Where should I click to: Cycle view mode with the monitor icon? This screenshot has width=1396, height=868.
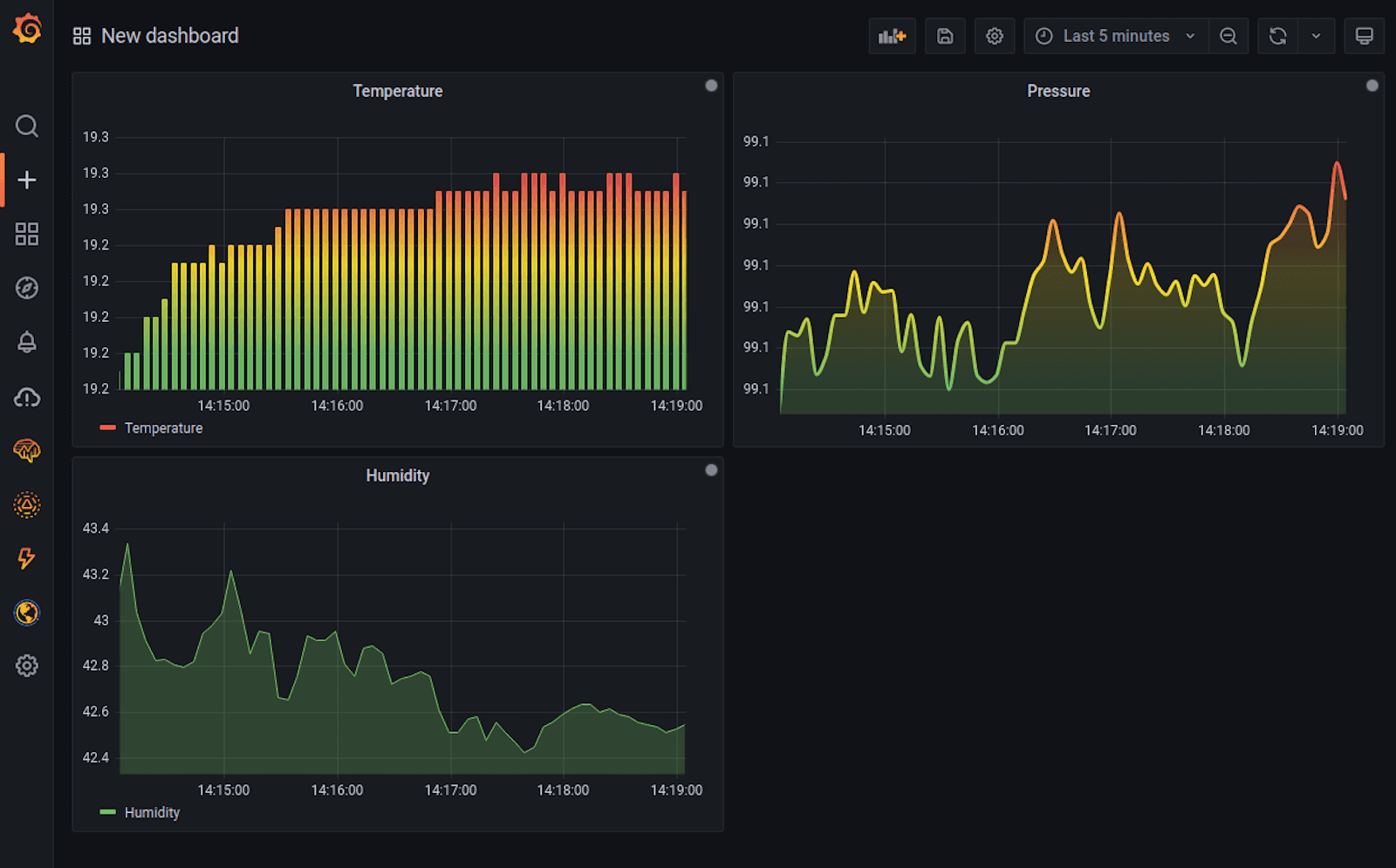1364,36
